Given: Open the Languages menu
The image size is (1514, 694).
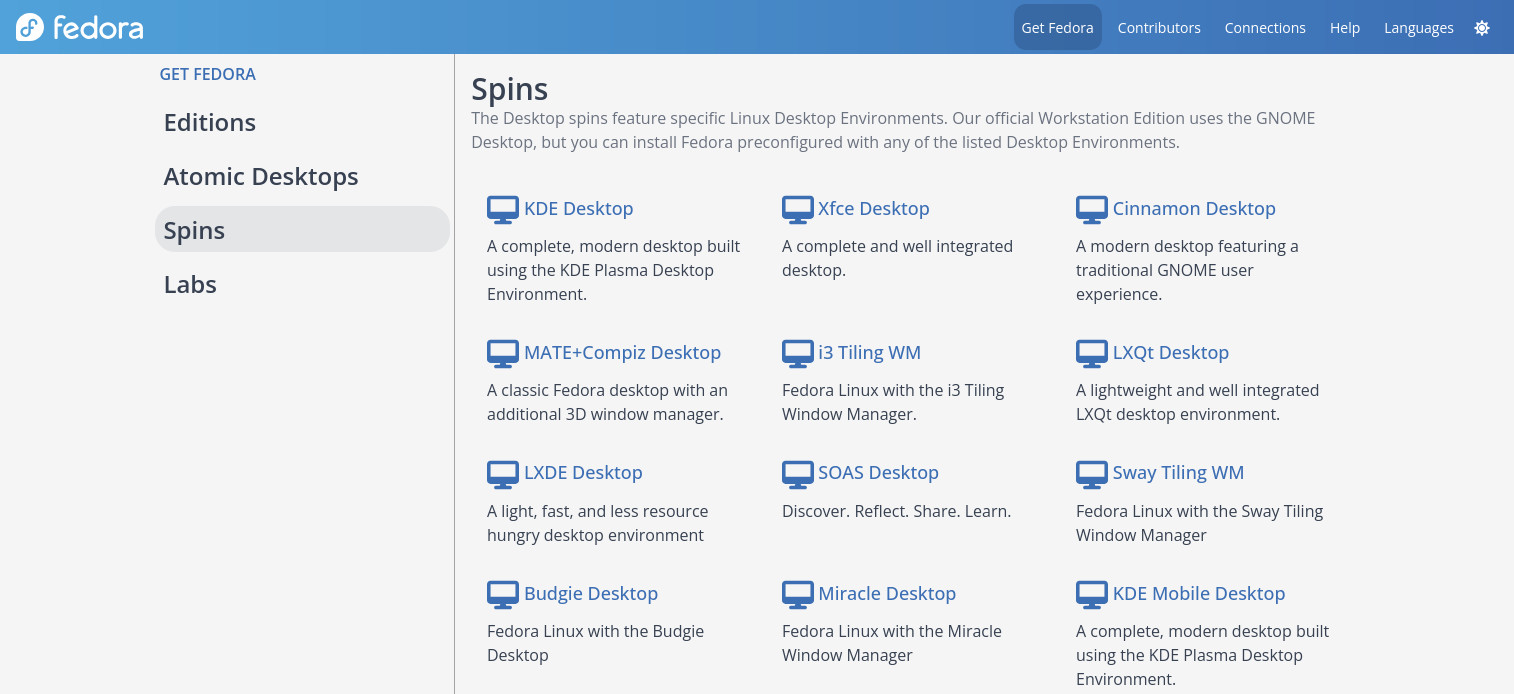Looking at the screenshot, I should point(1419,28).
